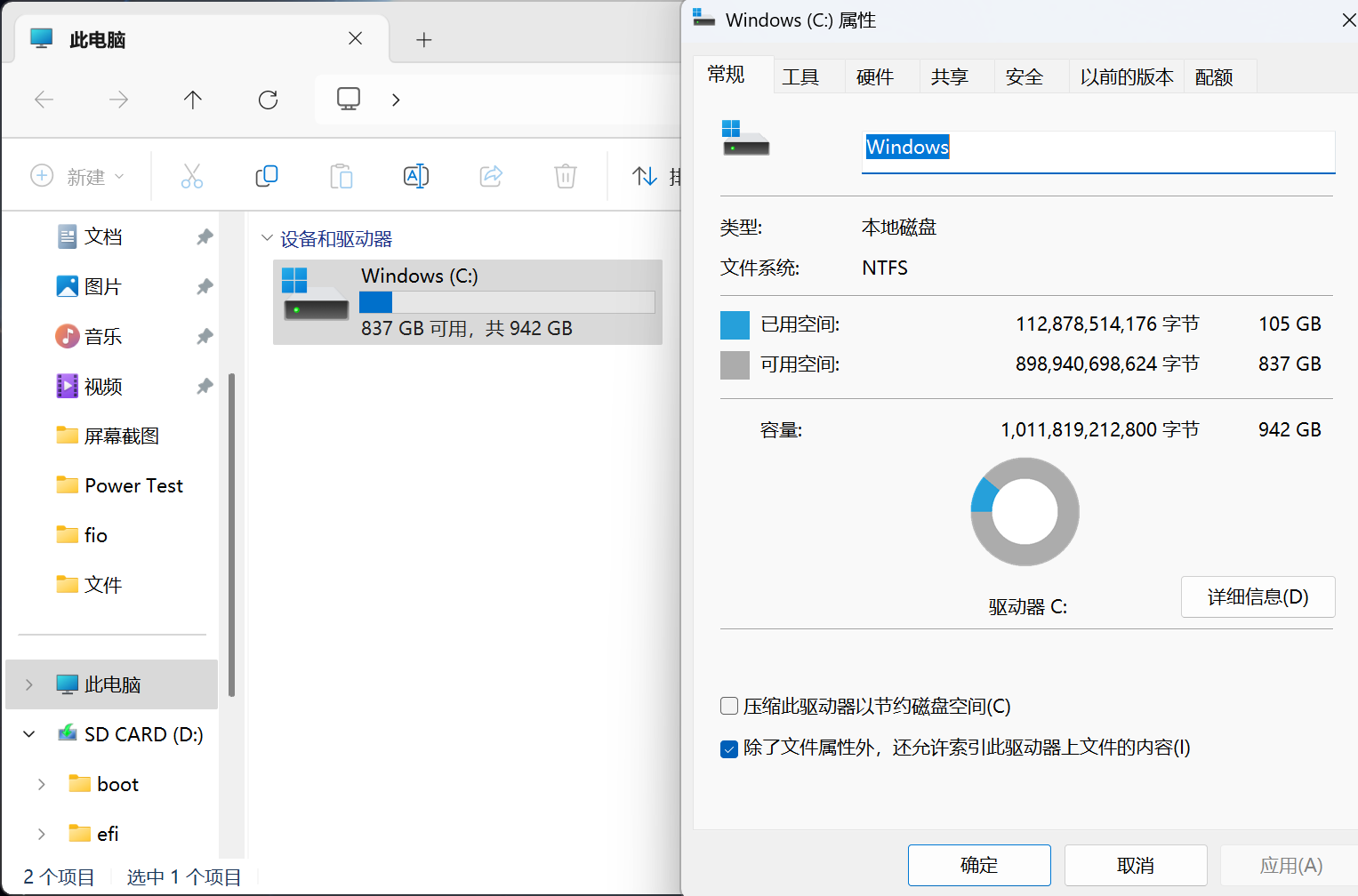Click the Rename icon in toolbar
The image size is (1358, 896).
415,176
